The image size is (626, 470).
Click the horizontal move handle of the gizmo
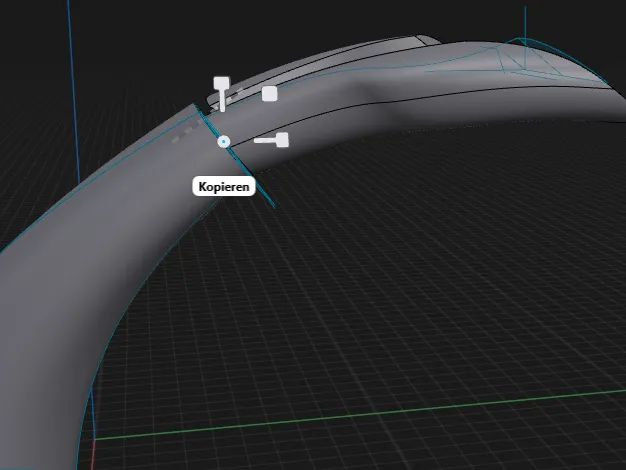(x=271, y=140)
